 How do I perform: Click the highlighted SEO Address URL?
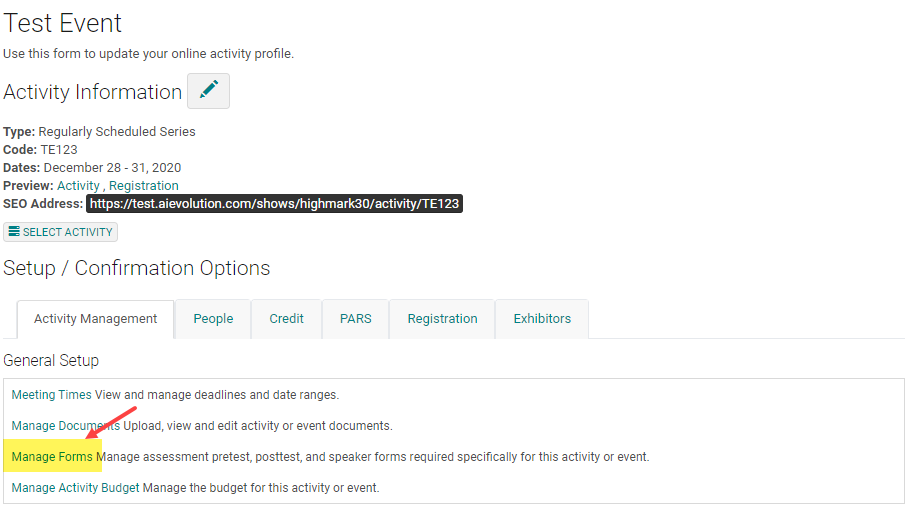pyautogui.click(x=275, y=204)
